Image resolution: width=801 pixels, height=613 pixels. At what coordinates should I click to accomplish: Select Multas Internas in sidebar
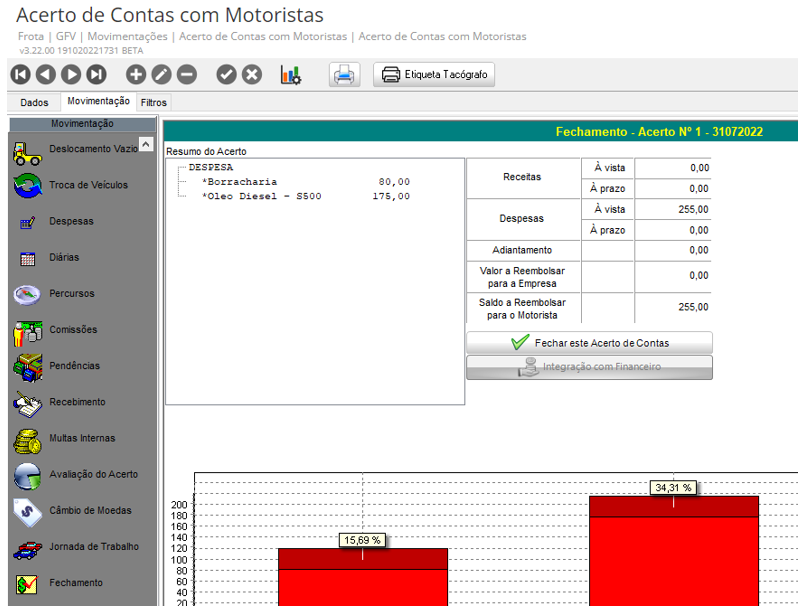(x=82, y=438)
